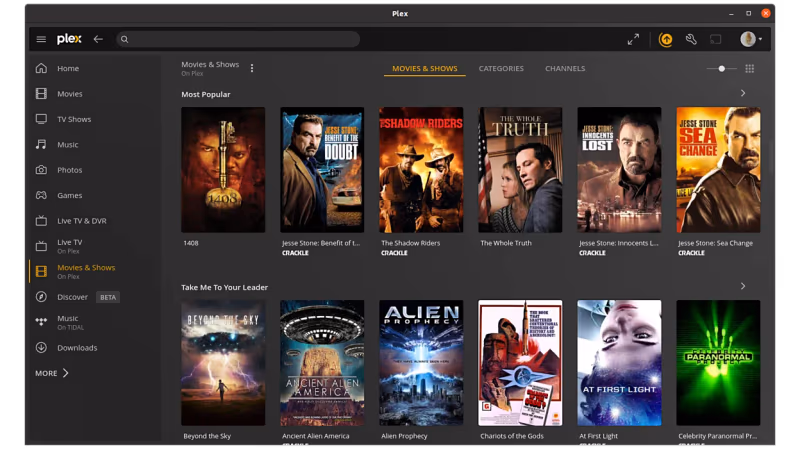Open the user avatar account menu
This screenshot has height=450, width=800.
pos(751,39)
